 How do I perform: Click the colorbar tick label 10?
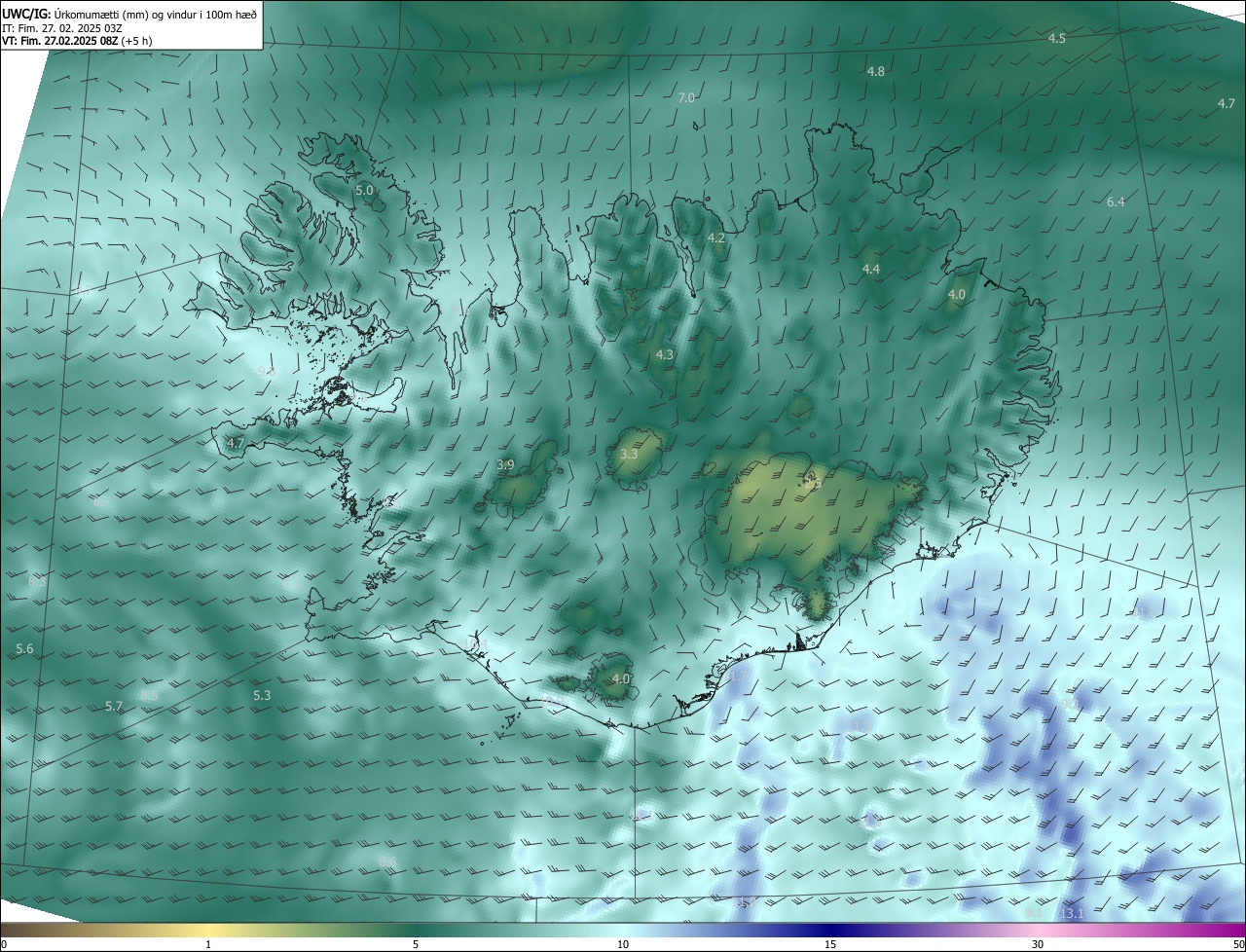623,945
